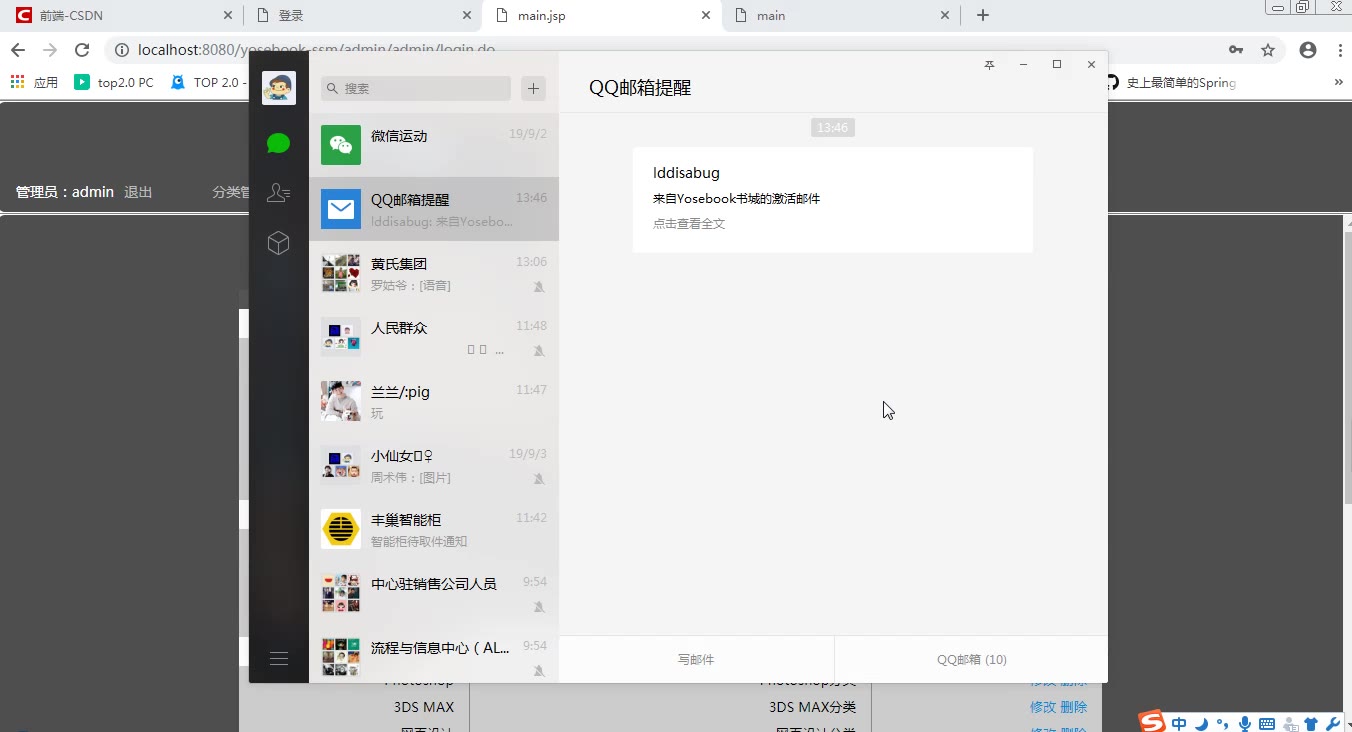Click the 微信运动 green avatar icon
1352x732 pixels.
(341, 145)
